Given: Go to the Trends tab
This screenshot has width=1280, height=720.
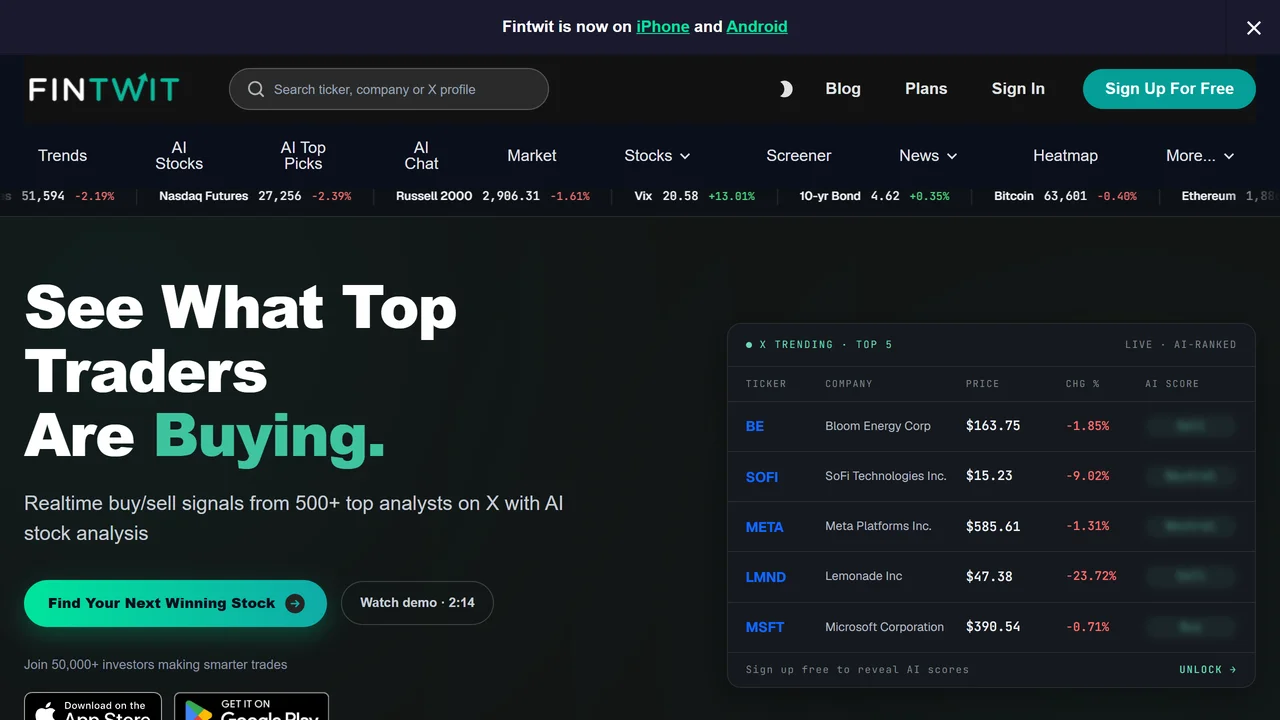Looking at the screenshot, I should pyautogui.click(x=63, y=155).
